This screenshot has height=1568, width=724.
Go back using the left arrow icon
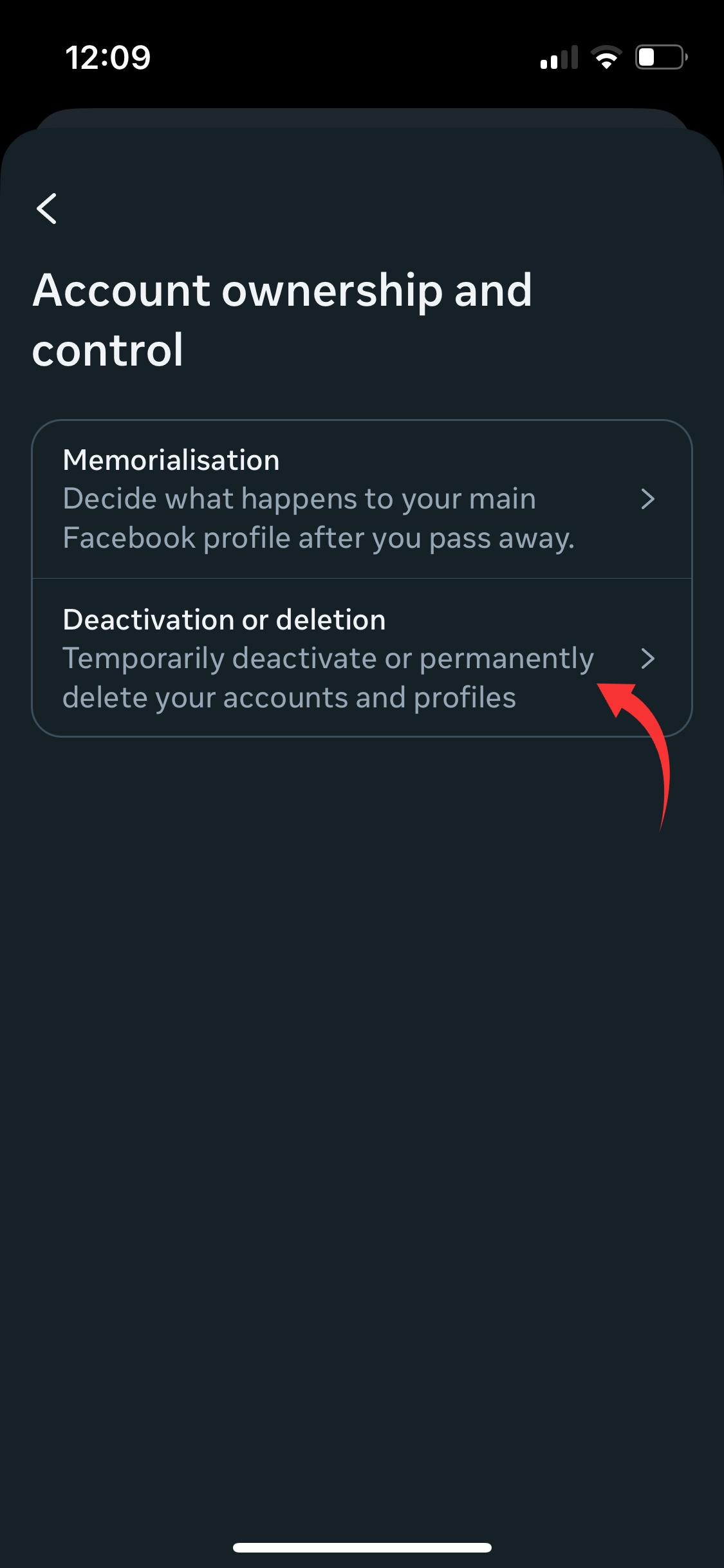(46, 209)
